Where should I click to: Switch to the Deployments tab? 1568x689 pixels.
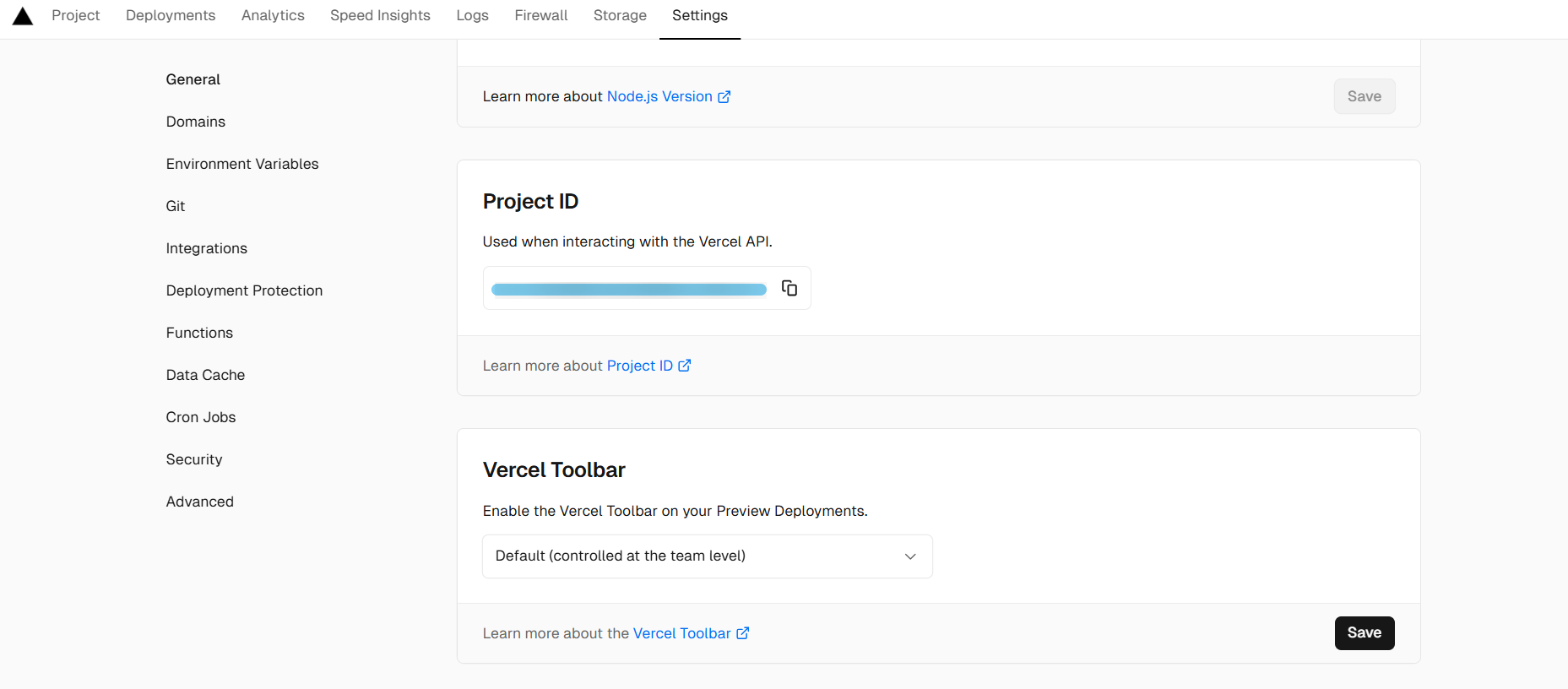coord(171,16)
